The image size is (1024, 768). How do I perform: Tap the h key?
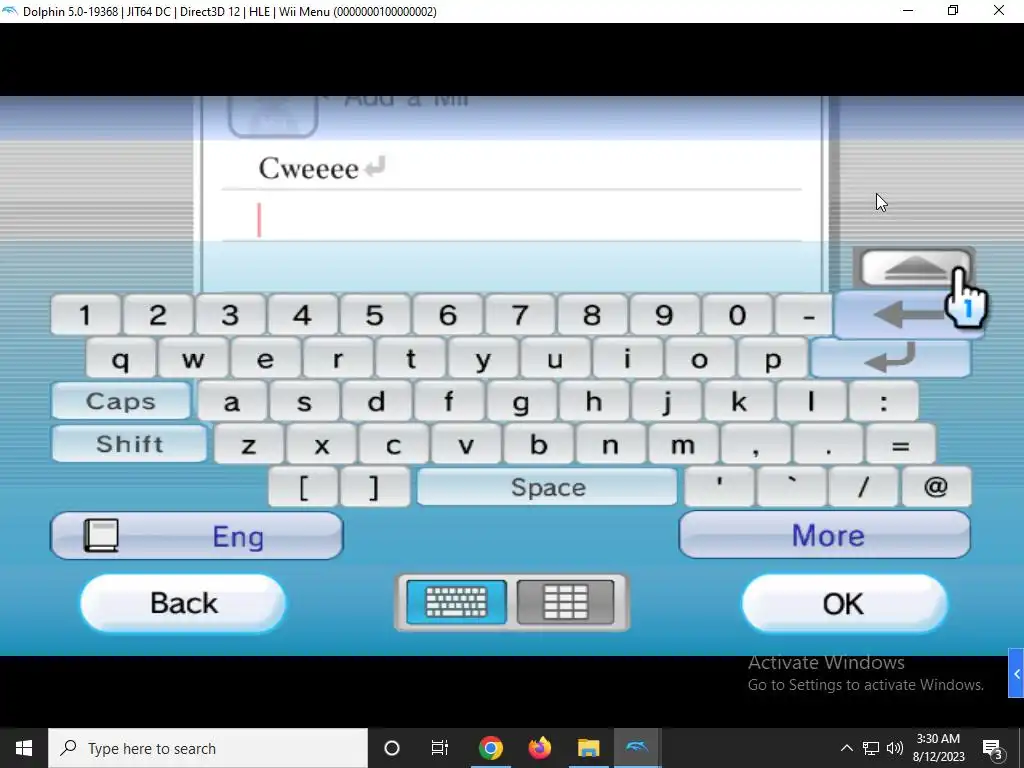594,402
